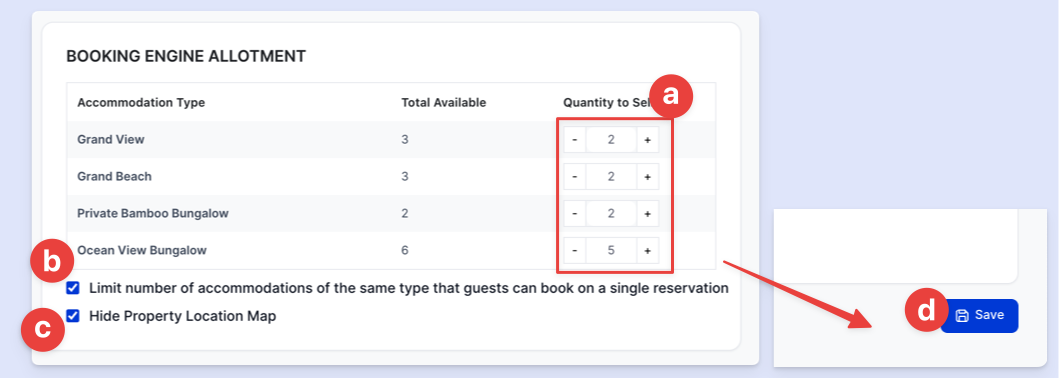
Task: Click the floppy disk icon in Save
Action: coord(963,315)
